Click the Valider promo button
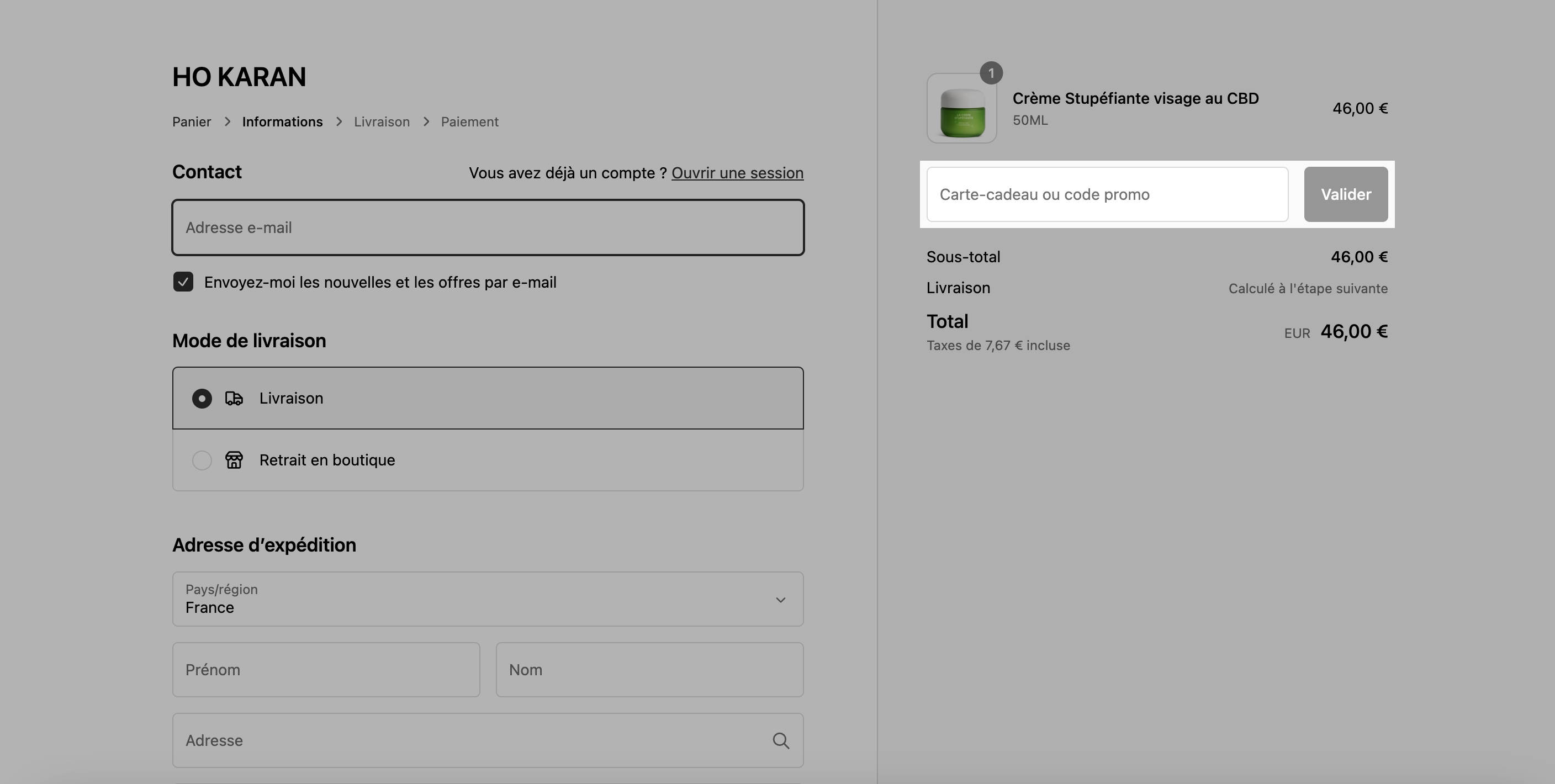This screenshot has width=1555, height=784. point(1346,194)
